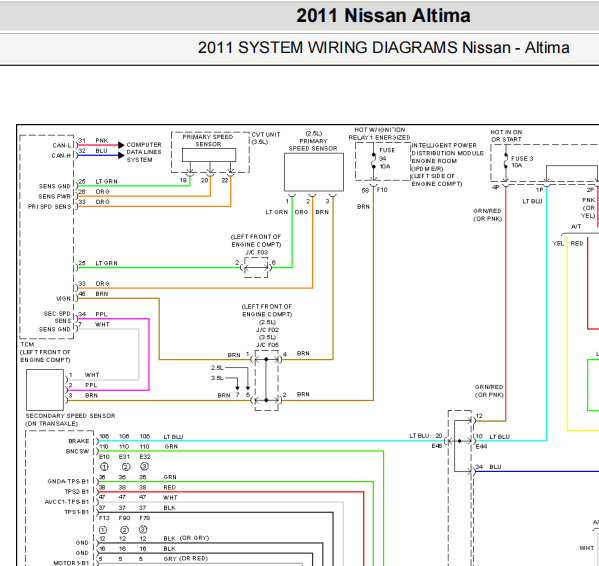Click the BRAKE terminal label
The image size is (599, 566).
79,441
